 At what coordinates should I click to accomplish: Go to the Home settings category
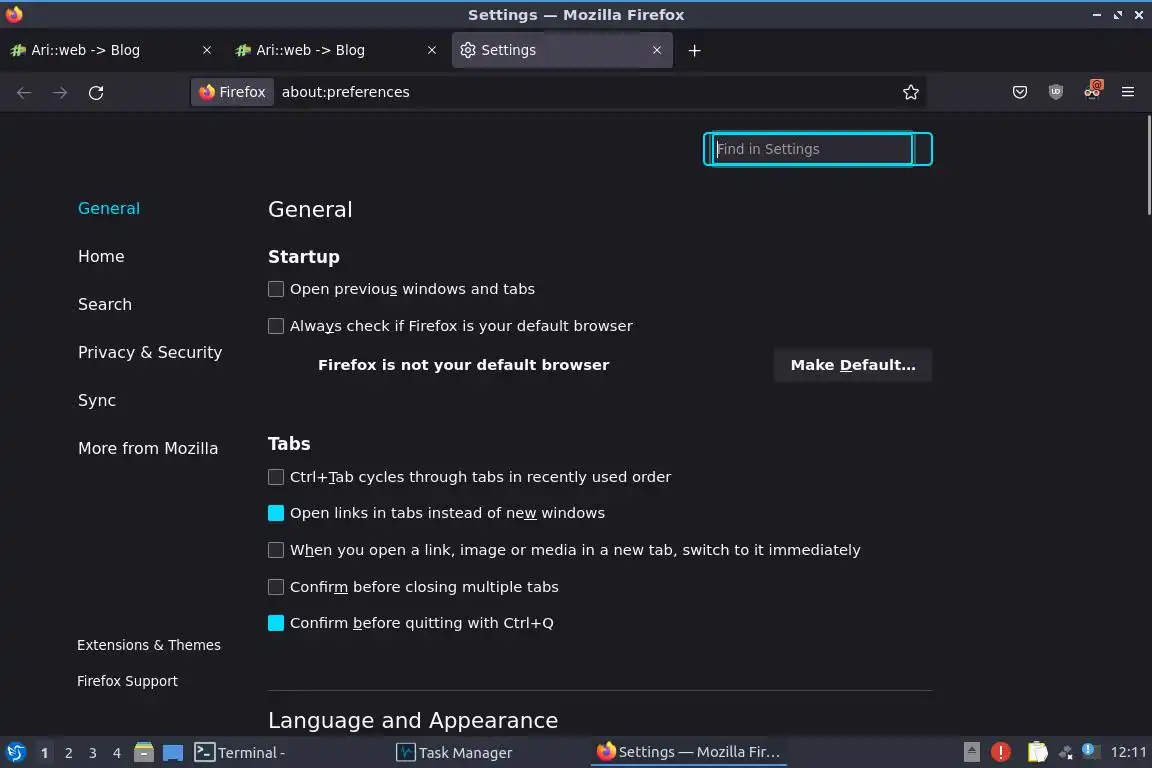[x=101, y=256]
